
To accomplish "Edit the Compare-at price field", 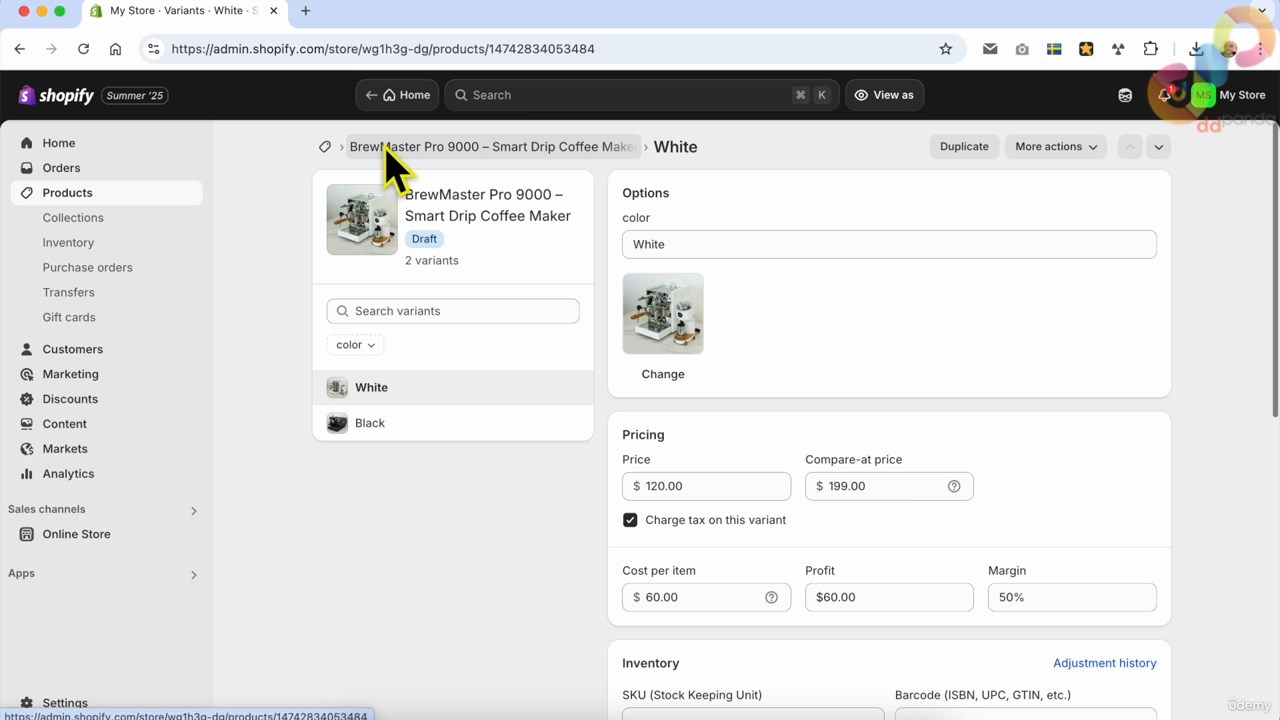I will click(x=889, y=486).
